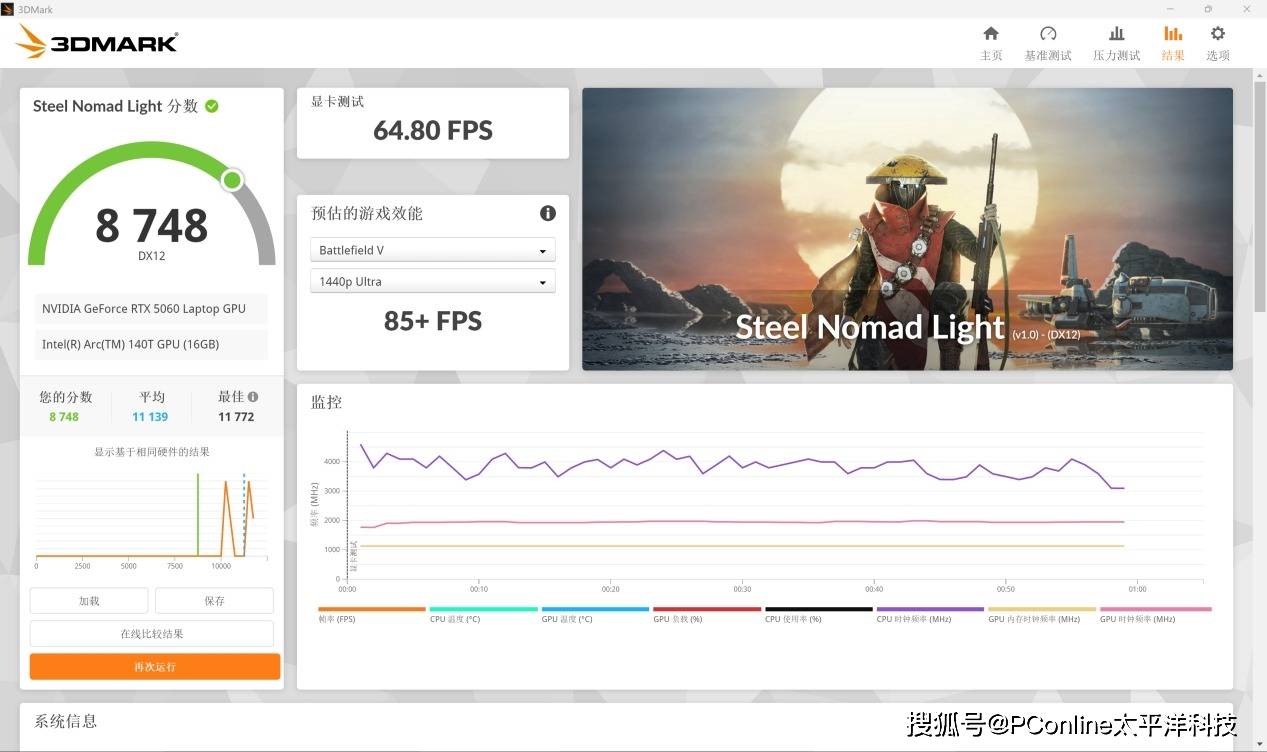Viewport: 1267px width, 752px height.
Task: Click the green marker on score gauge
Action: (x=232, y=180)
